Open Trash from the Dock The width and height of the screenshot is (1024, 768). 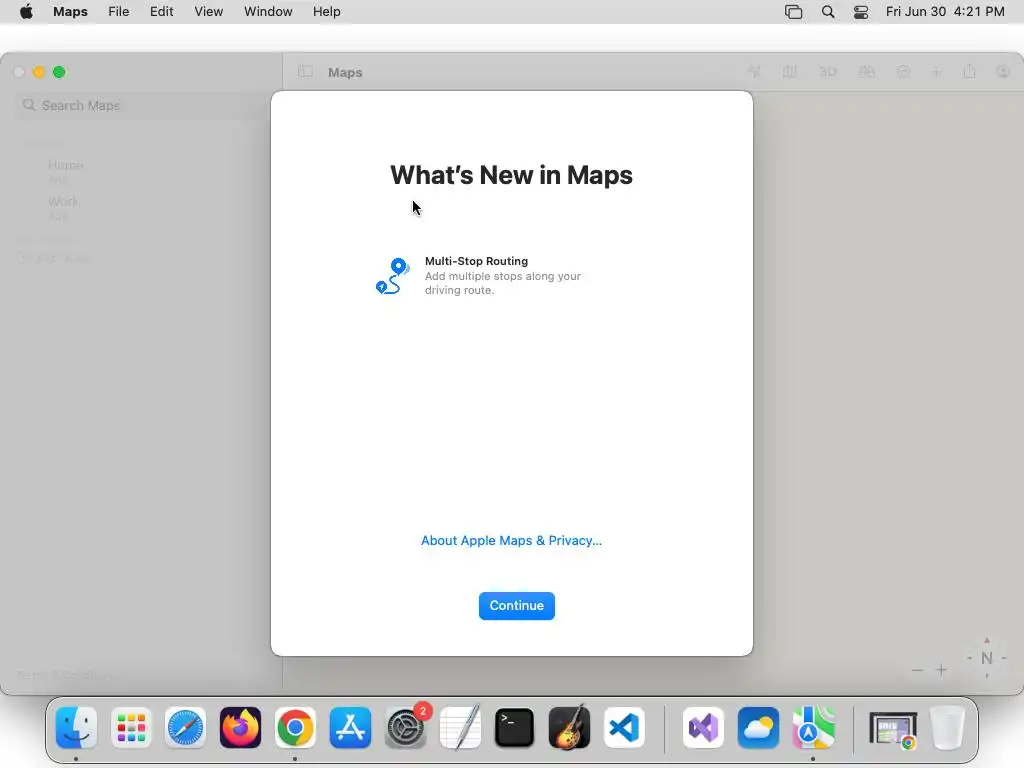pos(947,728)
